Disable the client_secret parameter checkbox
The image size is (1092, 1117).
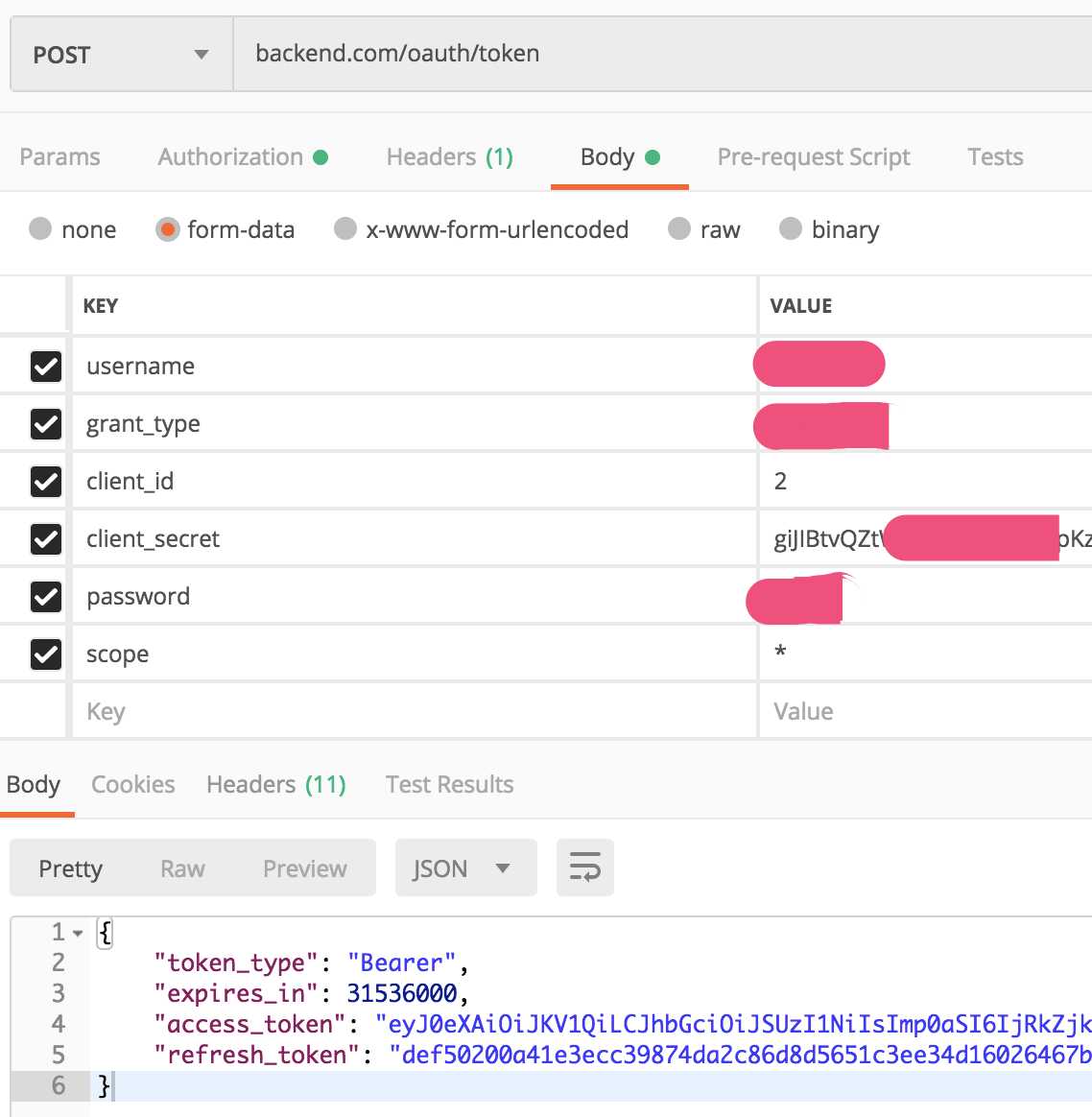pos(46,539)
